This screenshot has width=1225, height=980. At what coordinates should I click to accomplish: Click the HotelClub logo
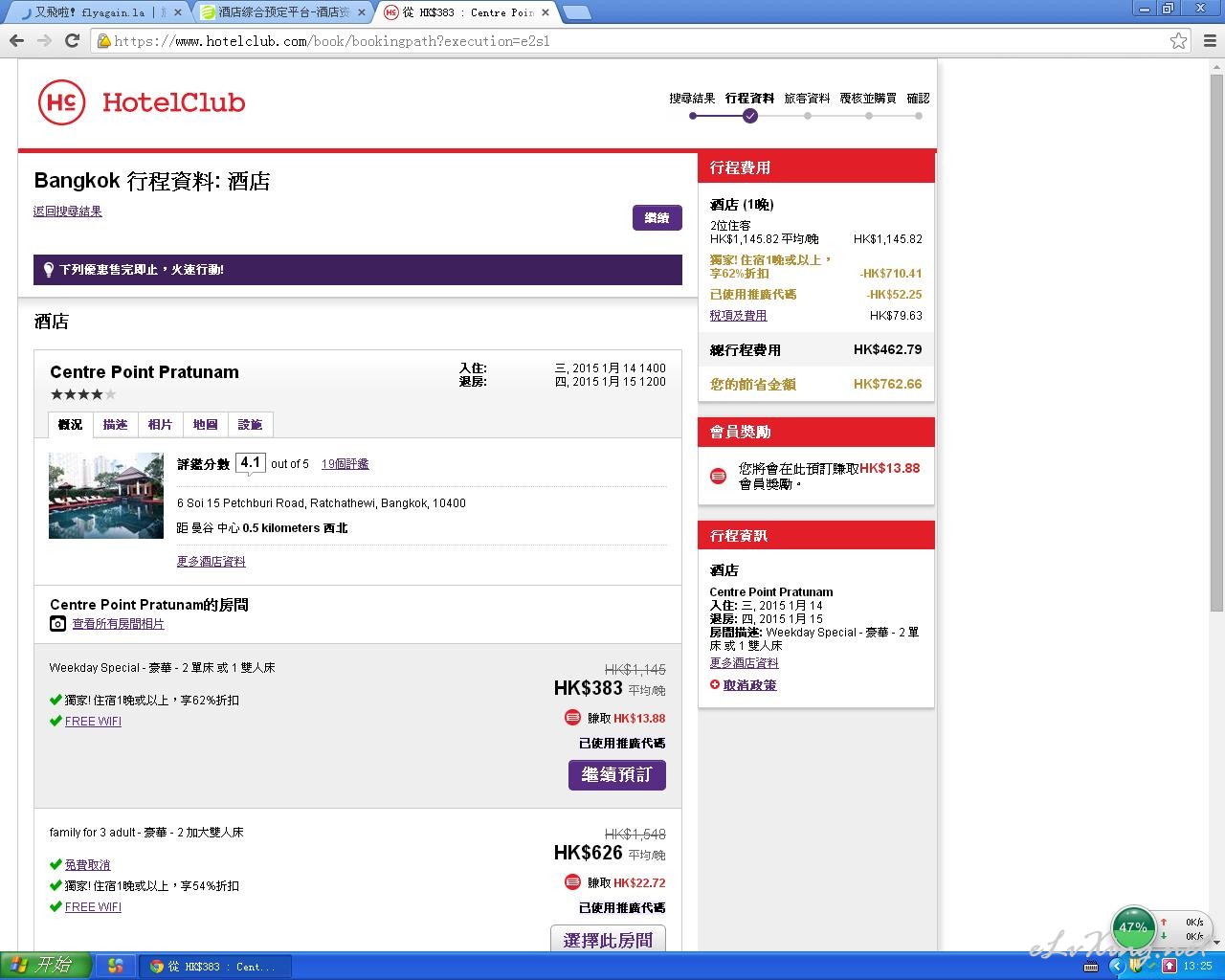pyautogui.click(x=142, y=101)
